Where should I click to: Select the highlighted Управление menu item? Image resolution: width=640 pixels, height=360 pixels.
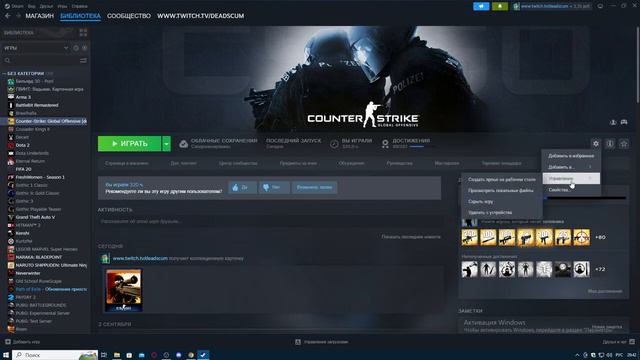click(x=571, y=178)
